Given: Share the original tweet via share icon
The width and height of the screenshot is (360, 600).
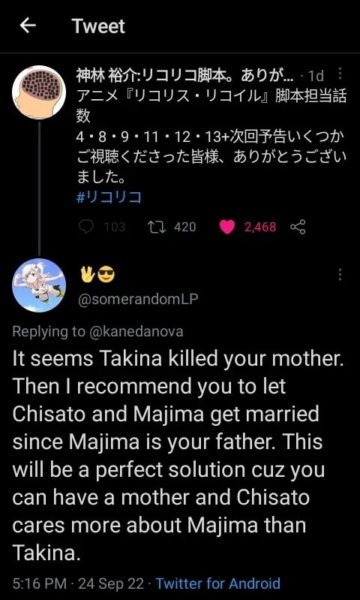Looking at the screenshot, I should point(298,227).
